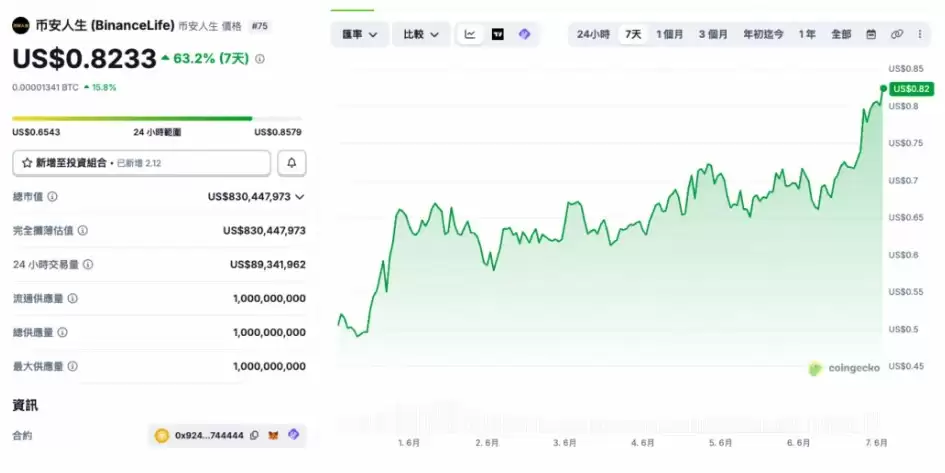Select the line chart view icon
Image resolution: width=945 pixels, height=473 pixels.
[x=470, y=34]
